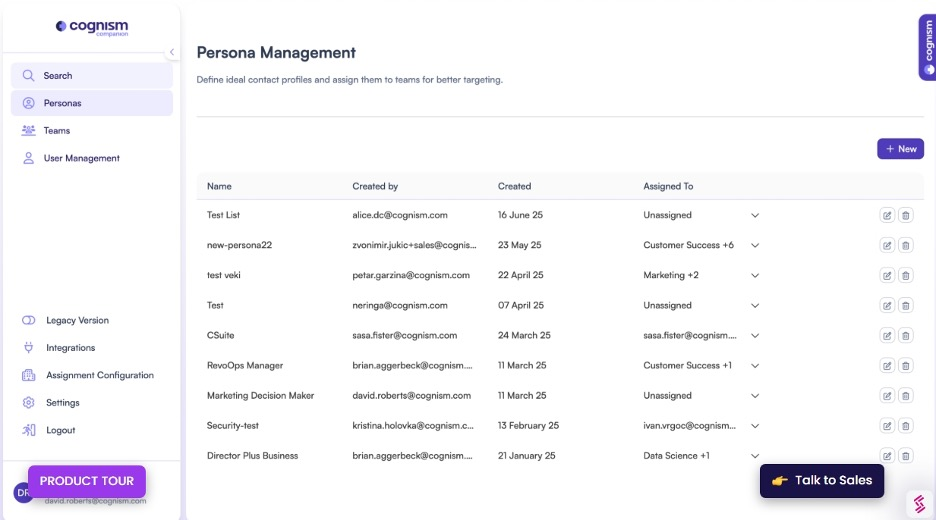Click Talk to Sales button
Image resolution: width=936 pixels, height=520 pixels.
(x=822, y=481)
